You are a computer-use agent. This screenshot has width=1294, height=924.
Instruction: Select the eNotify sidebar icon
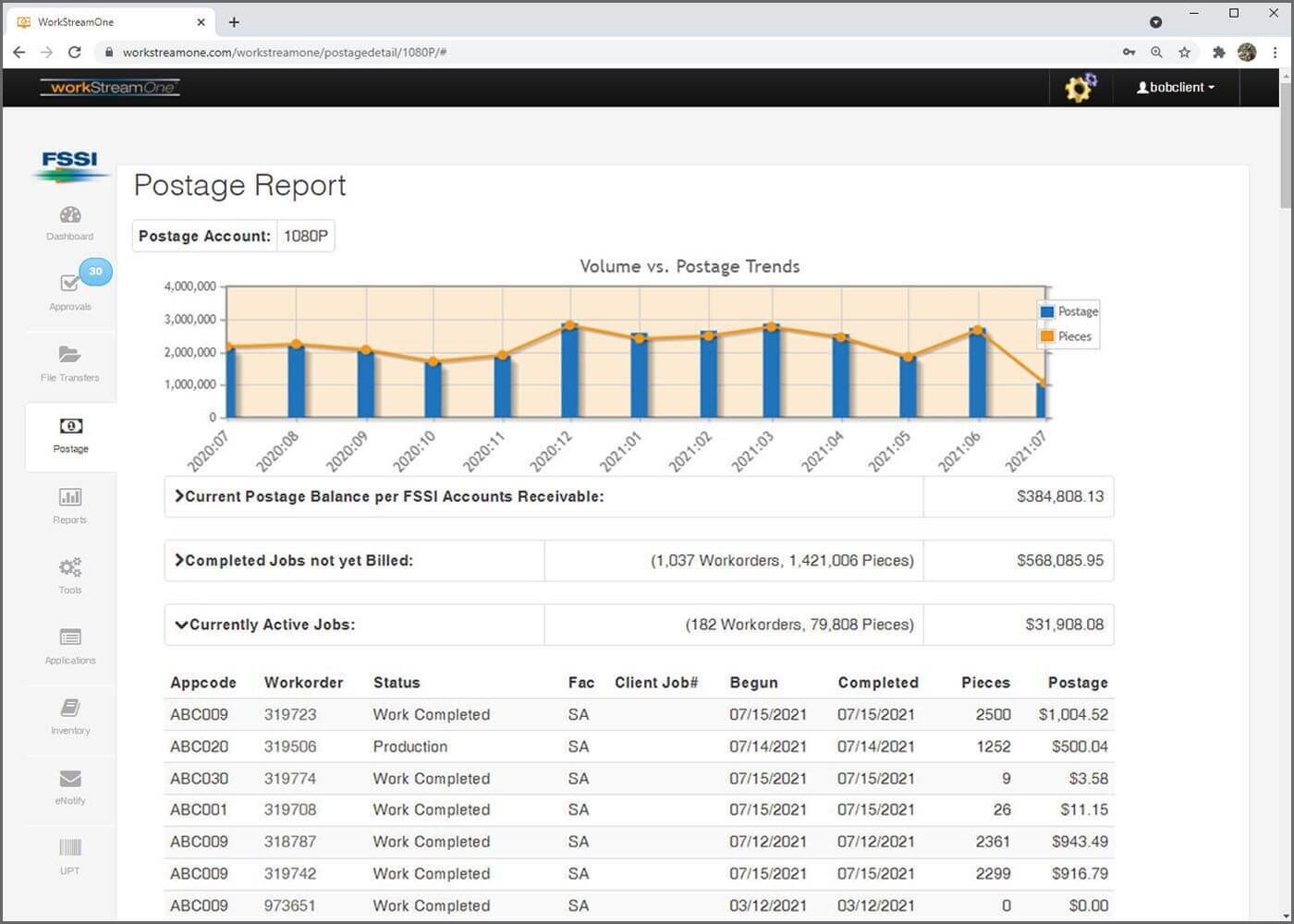tap(69, 785)
